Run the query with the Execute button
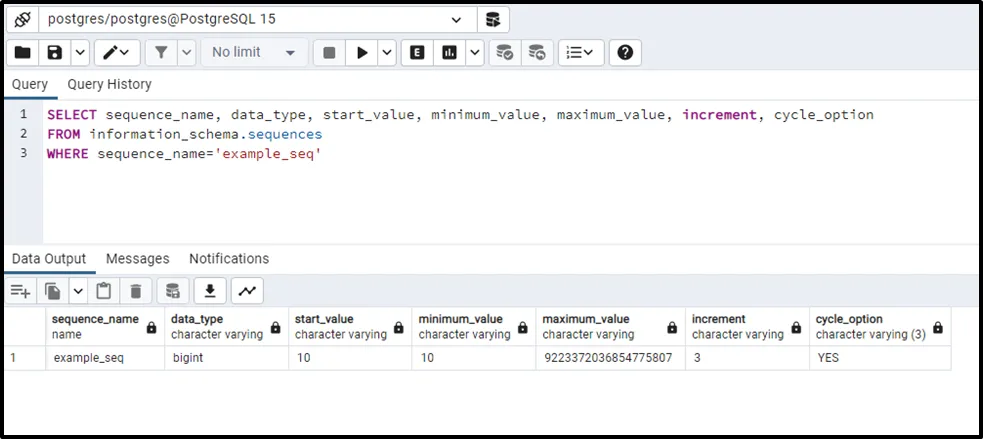 (x=362, y=53)
